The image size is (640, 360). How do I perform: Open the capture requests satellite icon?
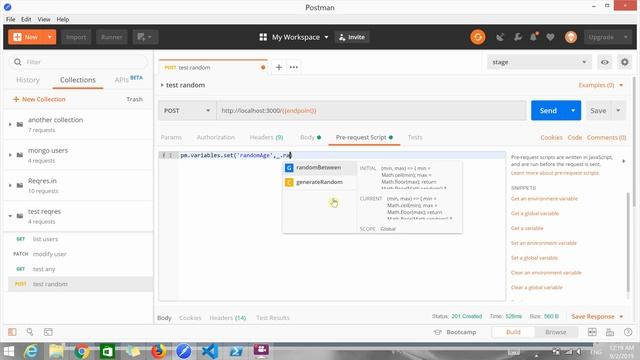(x=500, y=37)
